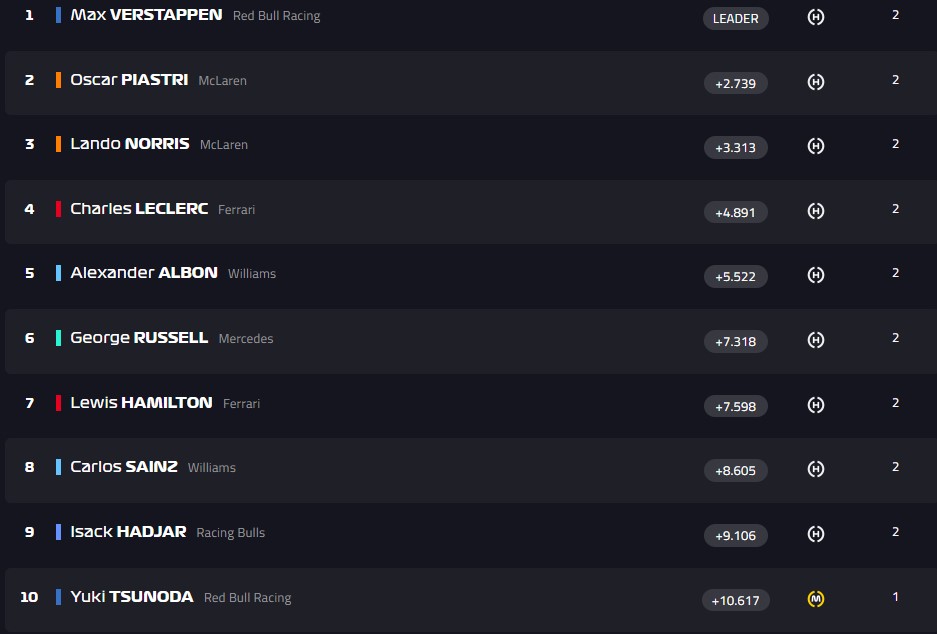
Task: Click Isack Hadjar's Racing Bulls team label
Action: tap(231, 533)
